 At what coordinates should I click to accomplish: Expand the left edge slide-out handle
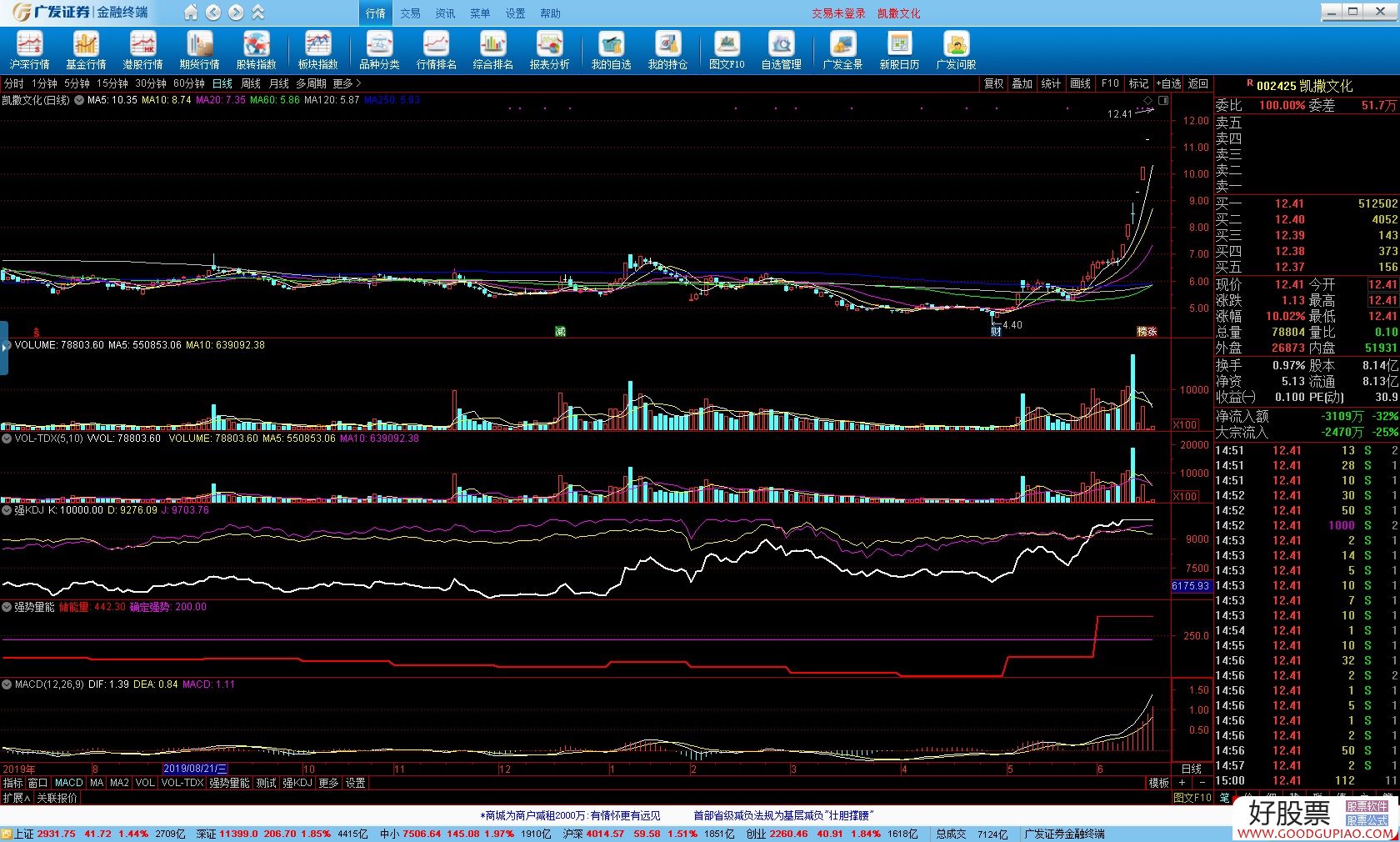(4, 348)
